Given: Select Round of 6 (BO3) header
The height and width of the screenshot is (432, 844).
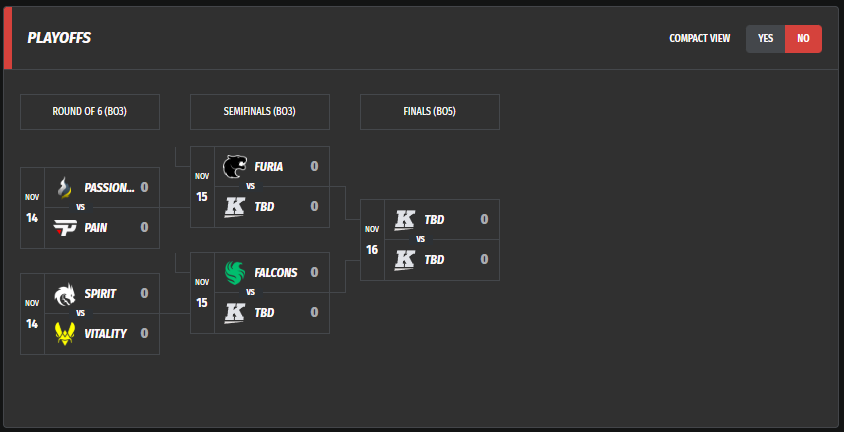Looking at the screenshot, I should coord(90,112).
